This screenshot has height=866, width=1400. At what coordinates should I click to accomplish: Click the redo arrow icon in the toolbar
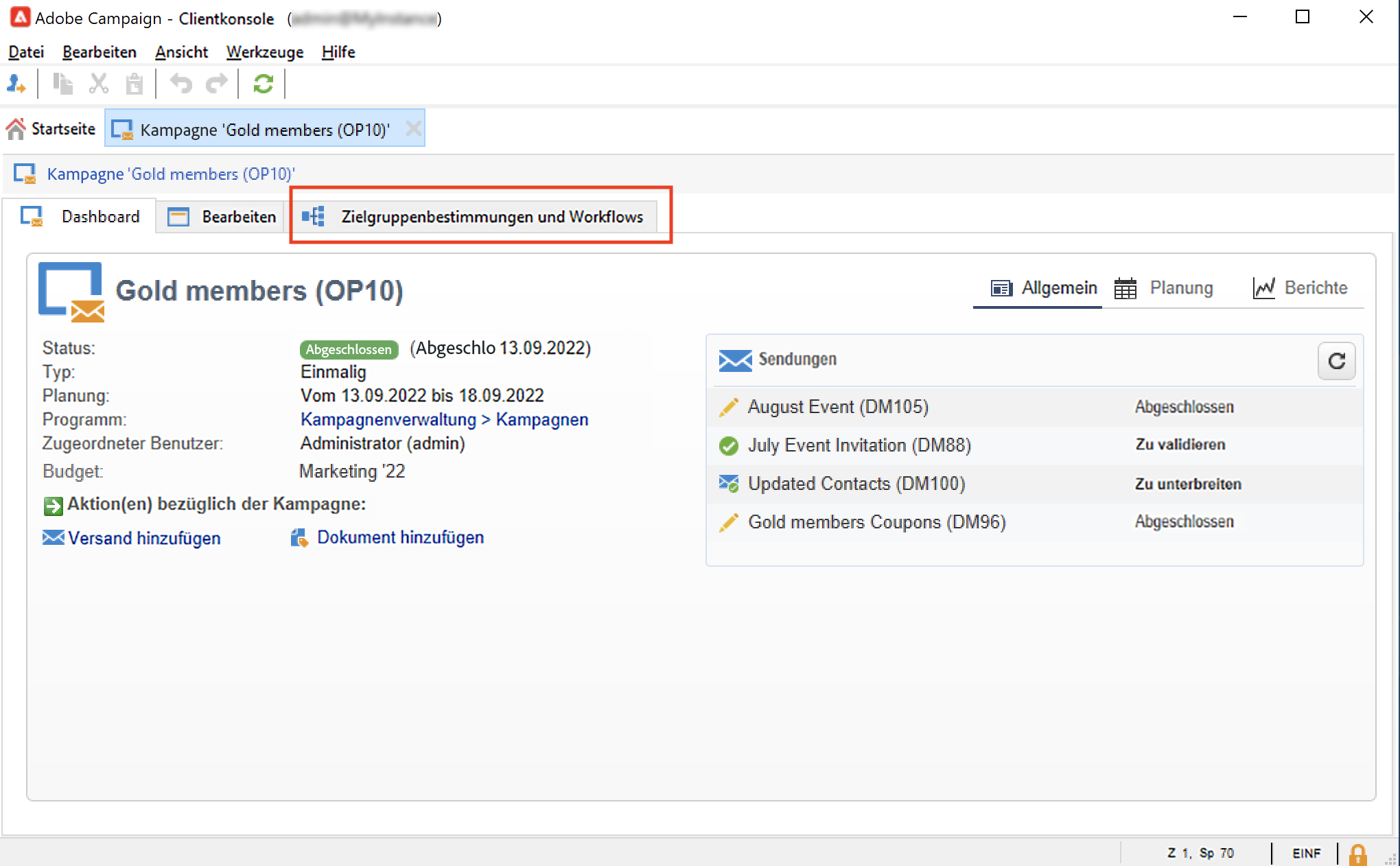click(x=217, y=84)
